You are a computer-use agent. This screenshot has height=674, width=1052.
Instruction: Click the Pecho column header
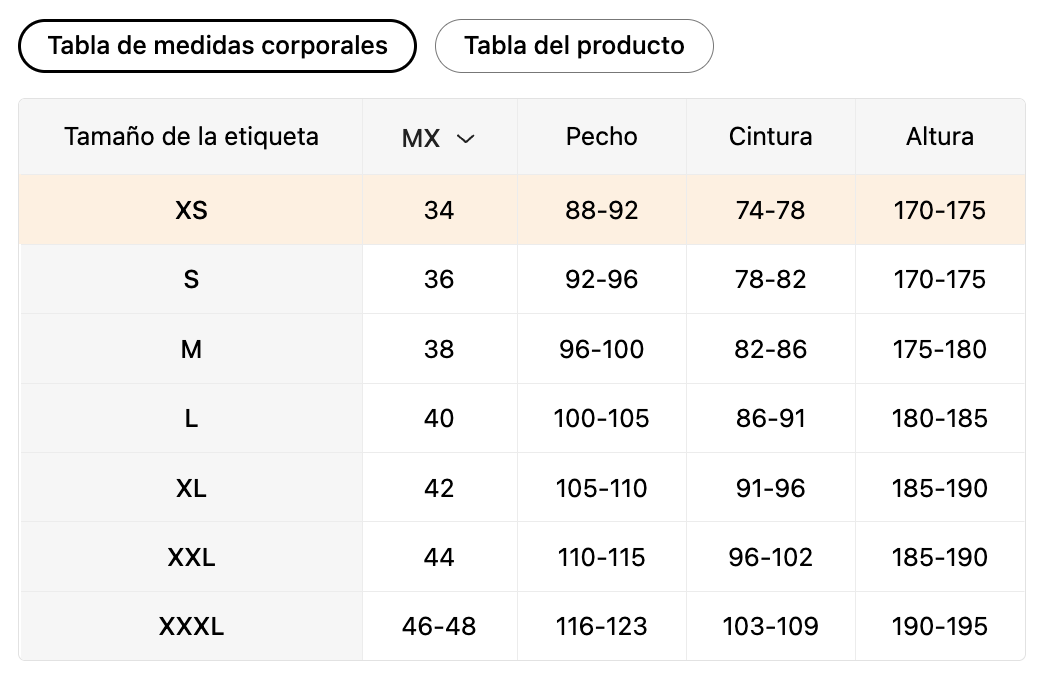coord(602,136)
